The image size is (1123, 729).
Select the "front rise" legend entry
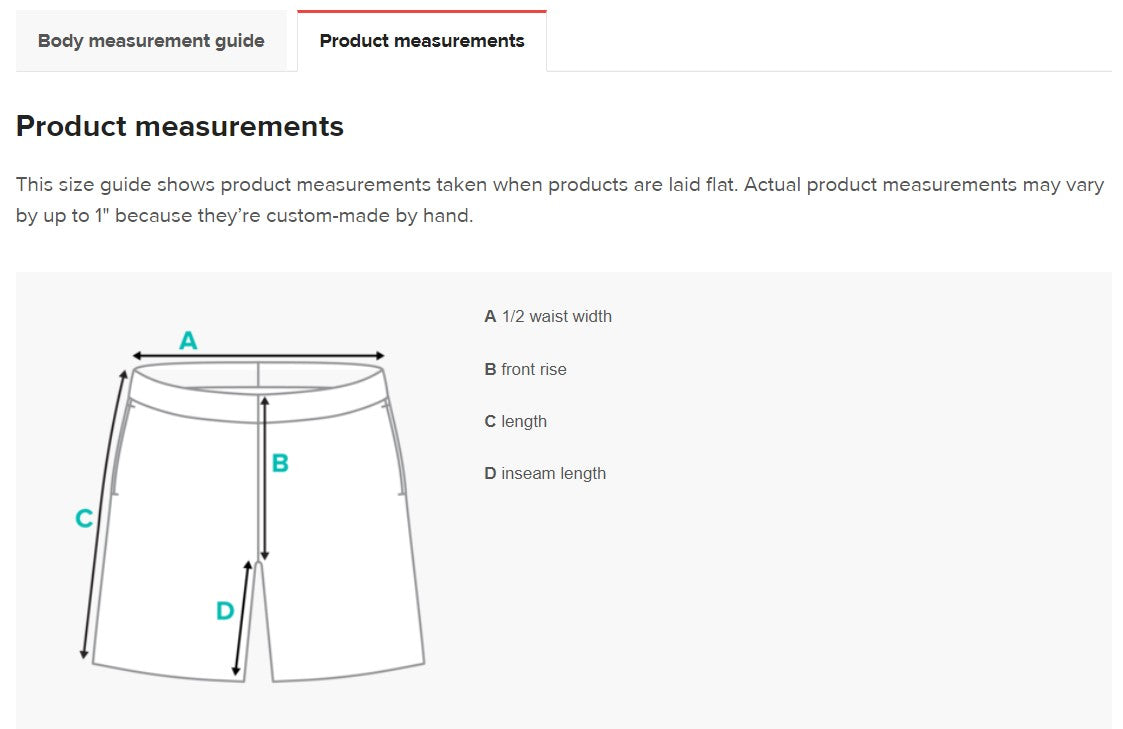(x=525, y=369)
